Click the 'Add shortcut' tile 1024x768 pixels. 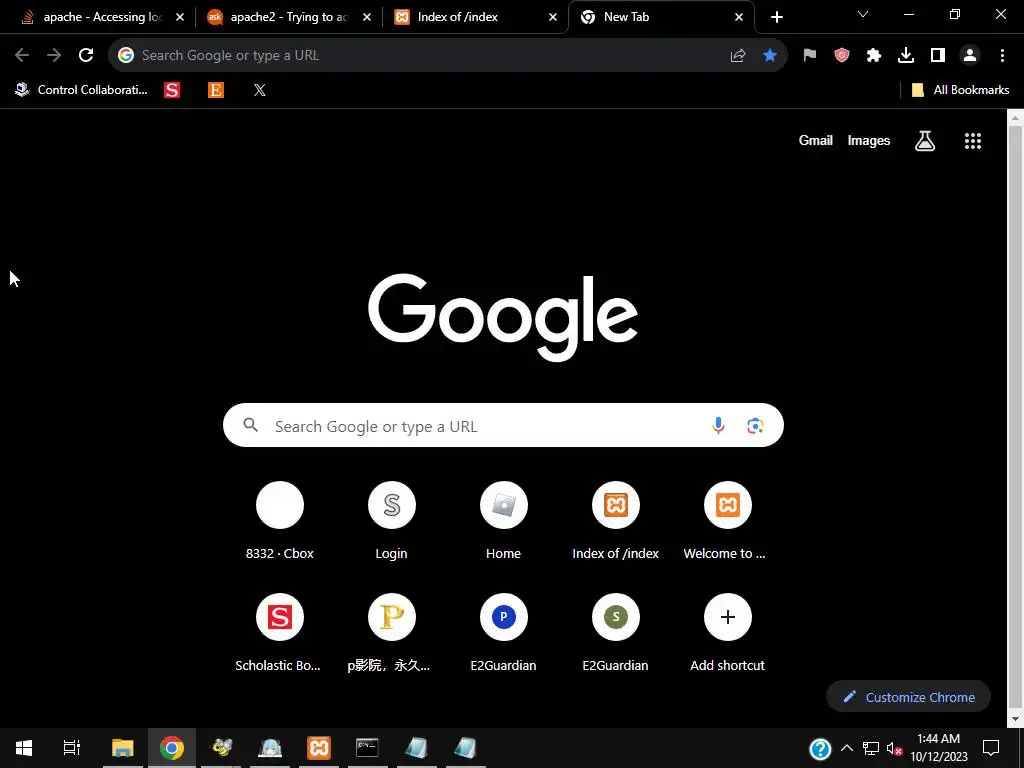click(x=728, y=633)
